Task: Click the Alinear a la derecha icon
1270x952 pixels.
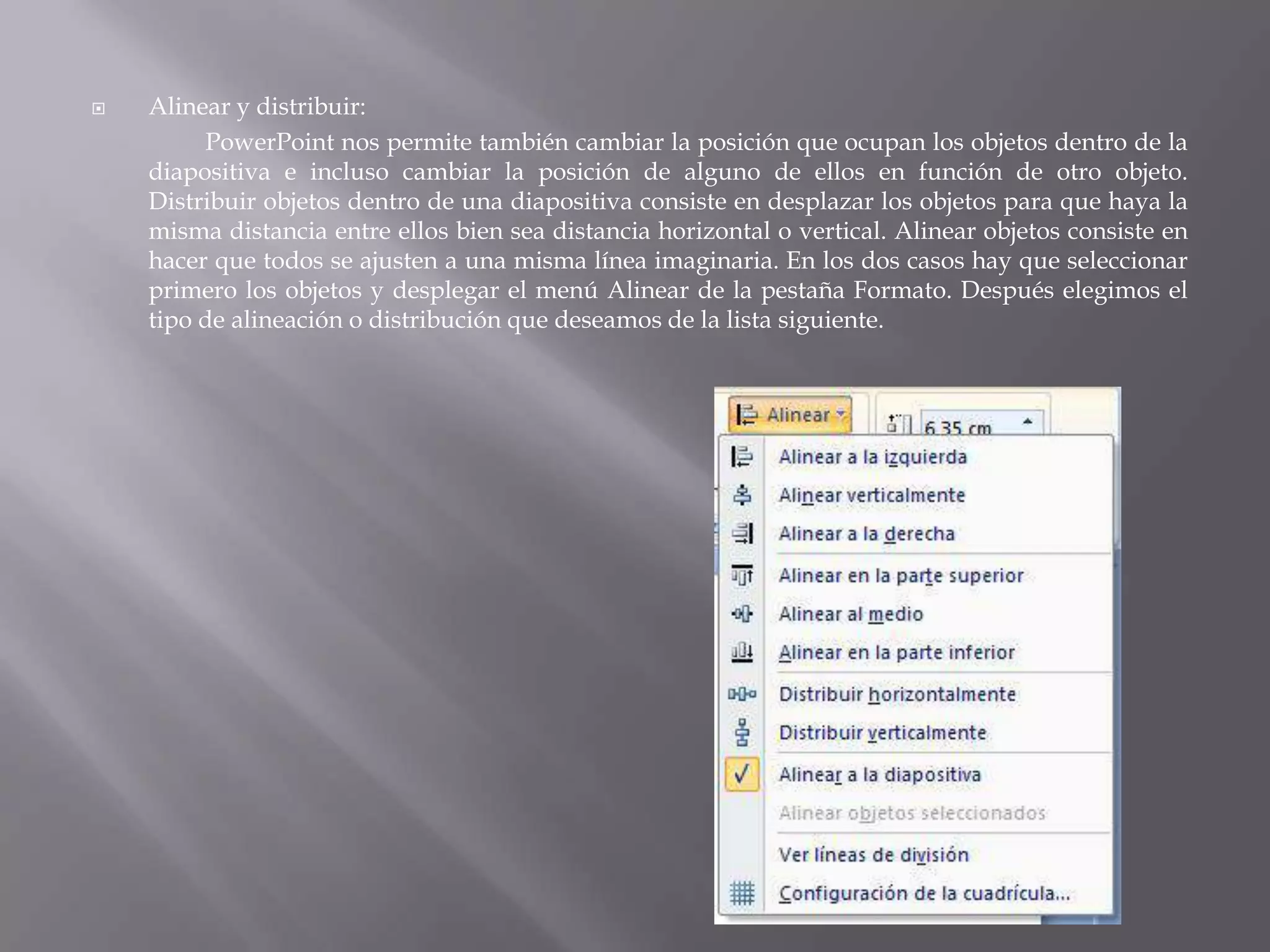Action: click(742, 534)
